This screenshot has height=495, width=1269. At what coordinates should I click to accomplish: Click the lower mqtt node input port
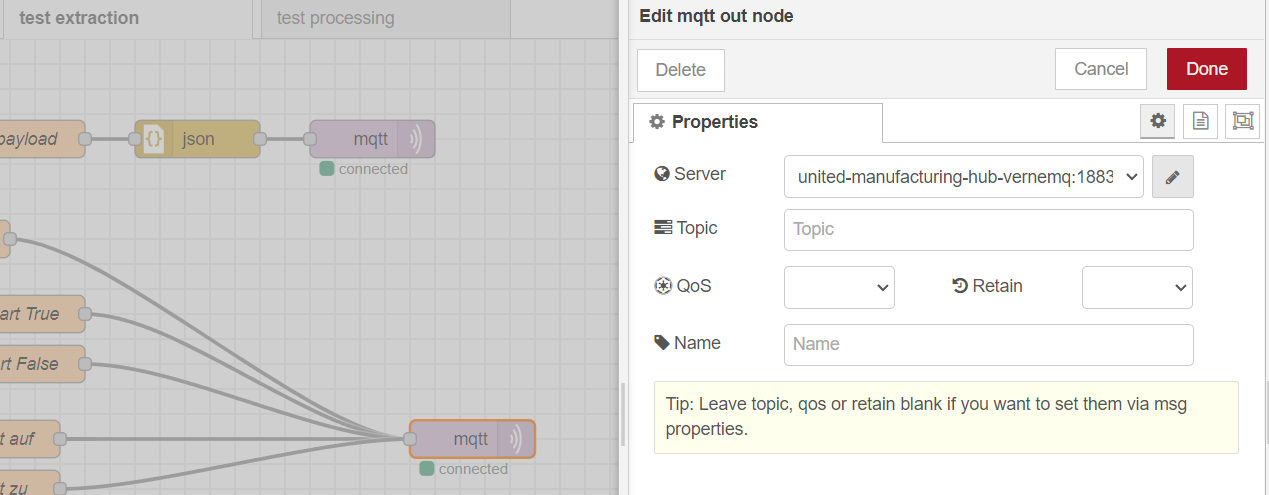pos(410,438)
